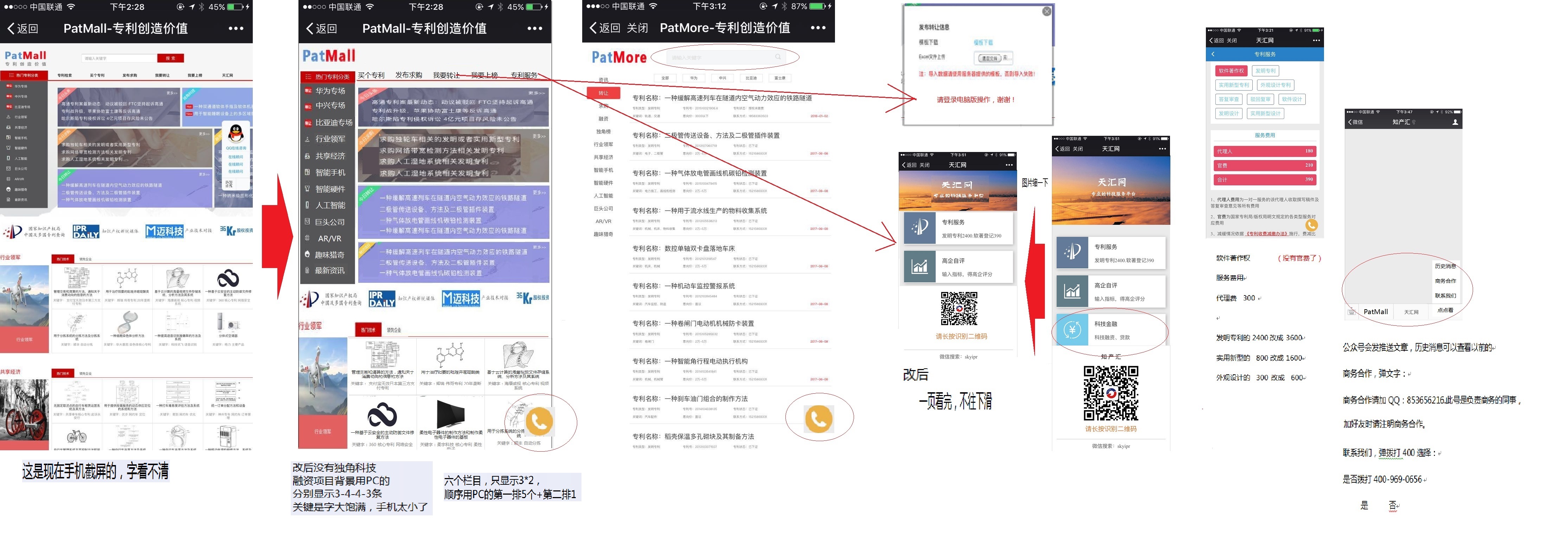Select 专利服务 tab in the second PatMall
This screenshot has width=1568, height=553.
524,76
